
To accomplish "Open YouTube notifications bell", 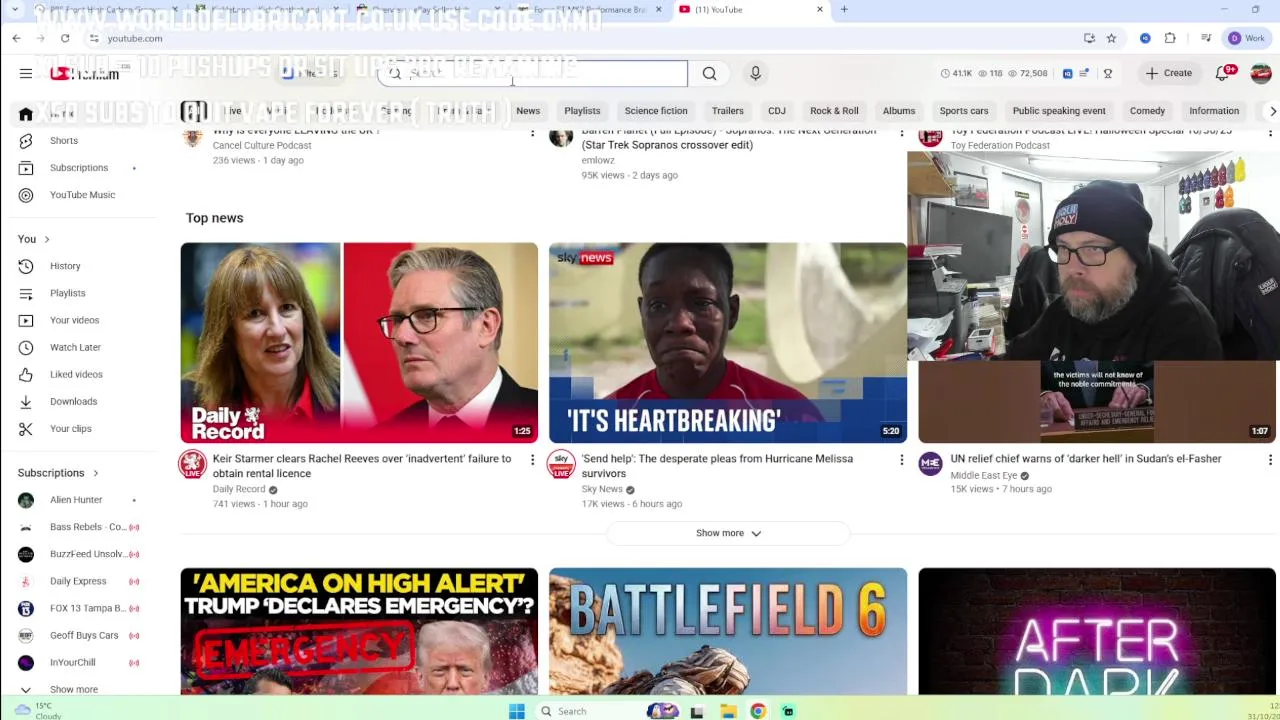I will (1223, 73).
